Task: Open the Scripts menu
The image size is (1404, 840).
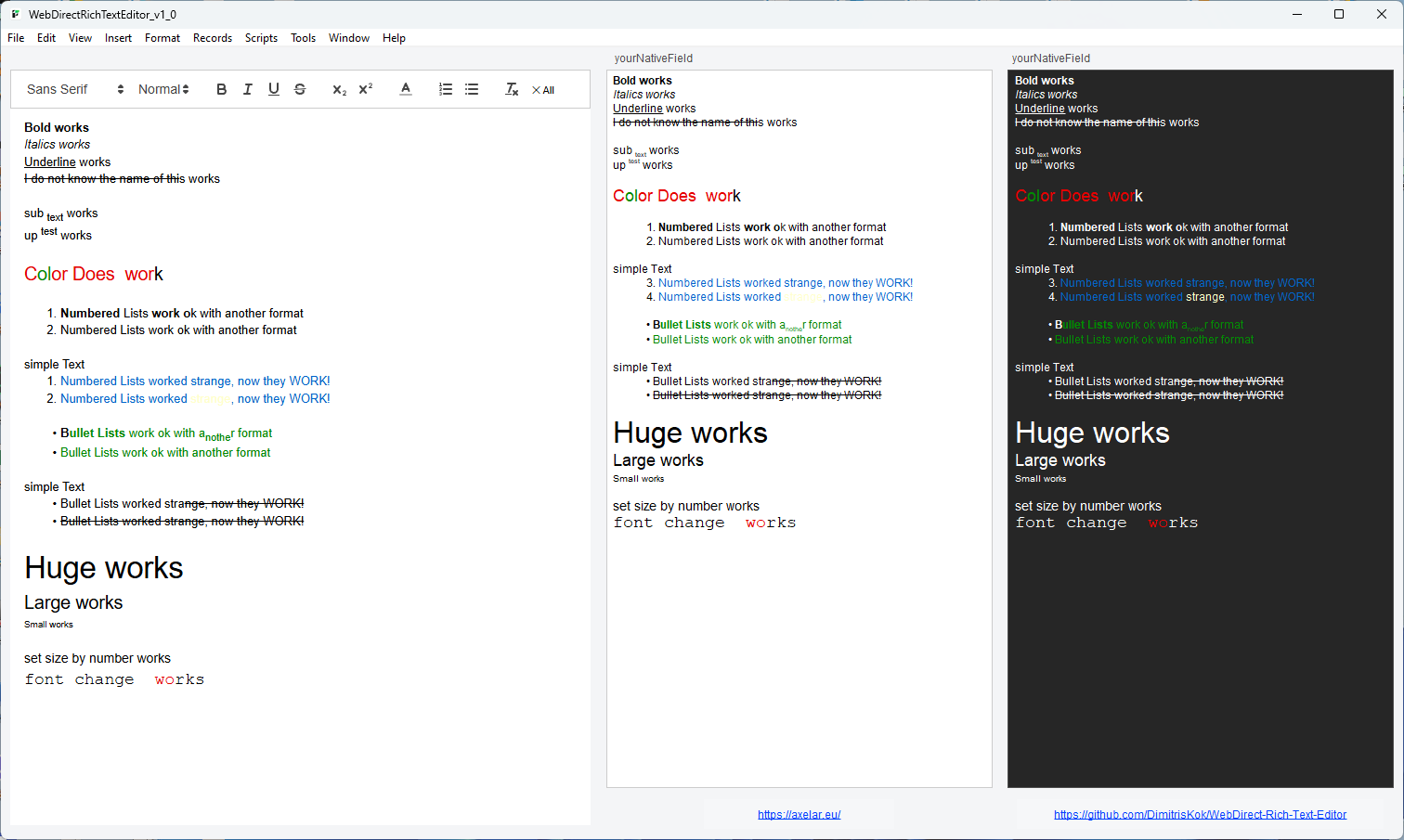Action: [x=261, y=38]
